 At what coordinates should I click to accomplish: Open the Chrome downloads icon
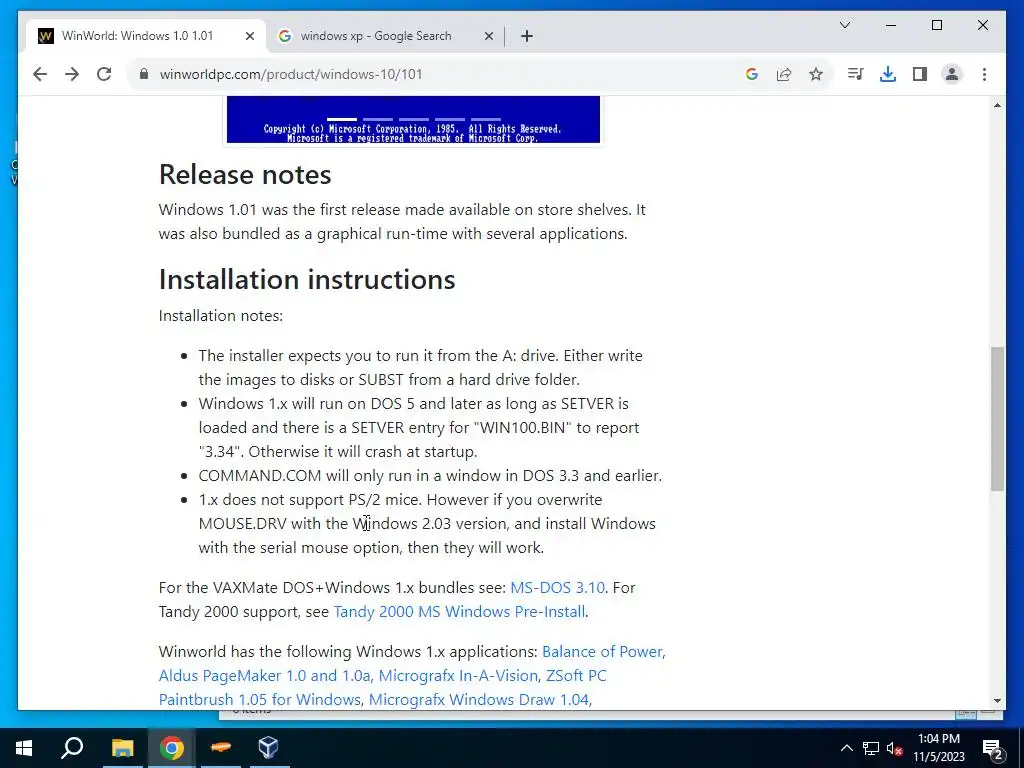coord(888,74)
